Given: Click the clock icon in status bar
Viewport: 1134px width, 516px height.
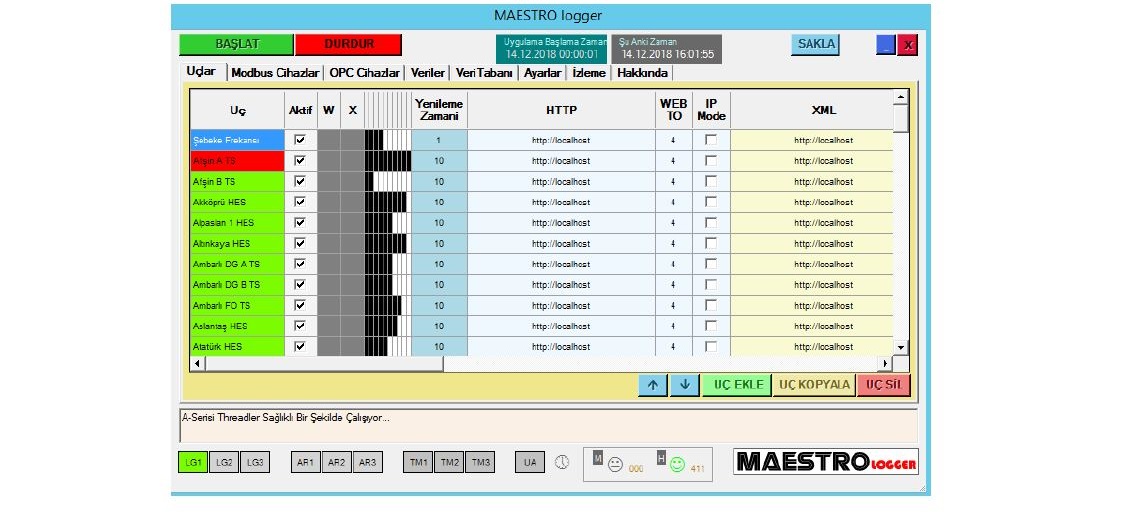Looking at the screenshot, I should 562,462.
